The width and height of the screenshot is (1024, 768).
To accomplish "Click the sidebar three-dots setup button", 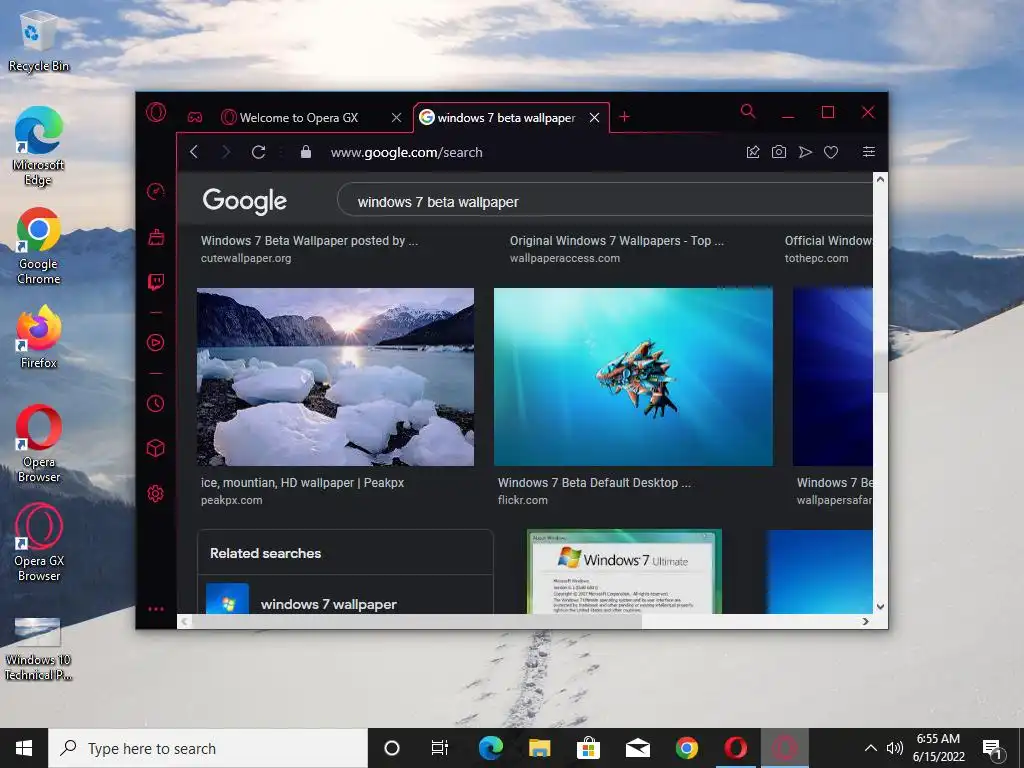I will (x=155, y=609).
